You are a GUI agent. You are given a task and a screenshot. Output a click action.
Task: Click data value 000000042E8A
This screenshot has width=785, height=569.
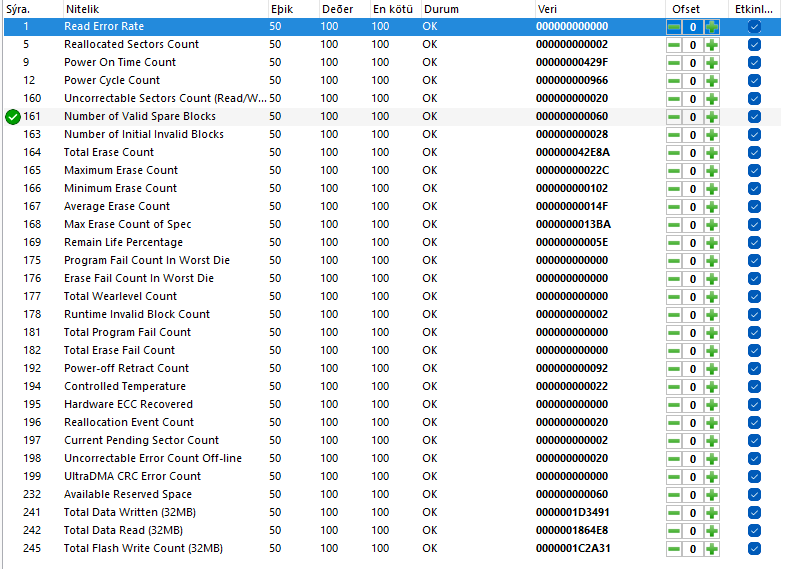pos(573,153)
